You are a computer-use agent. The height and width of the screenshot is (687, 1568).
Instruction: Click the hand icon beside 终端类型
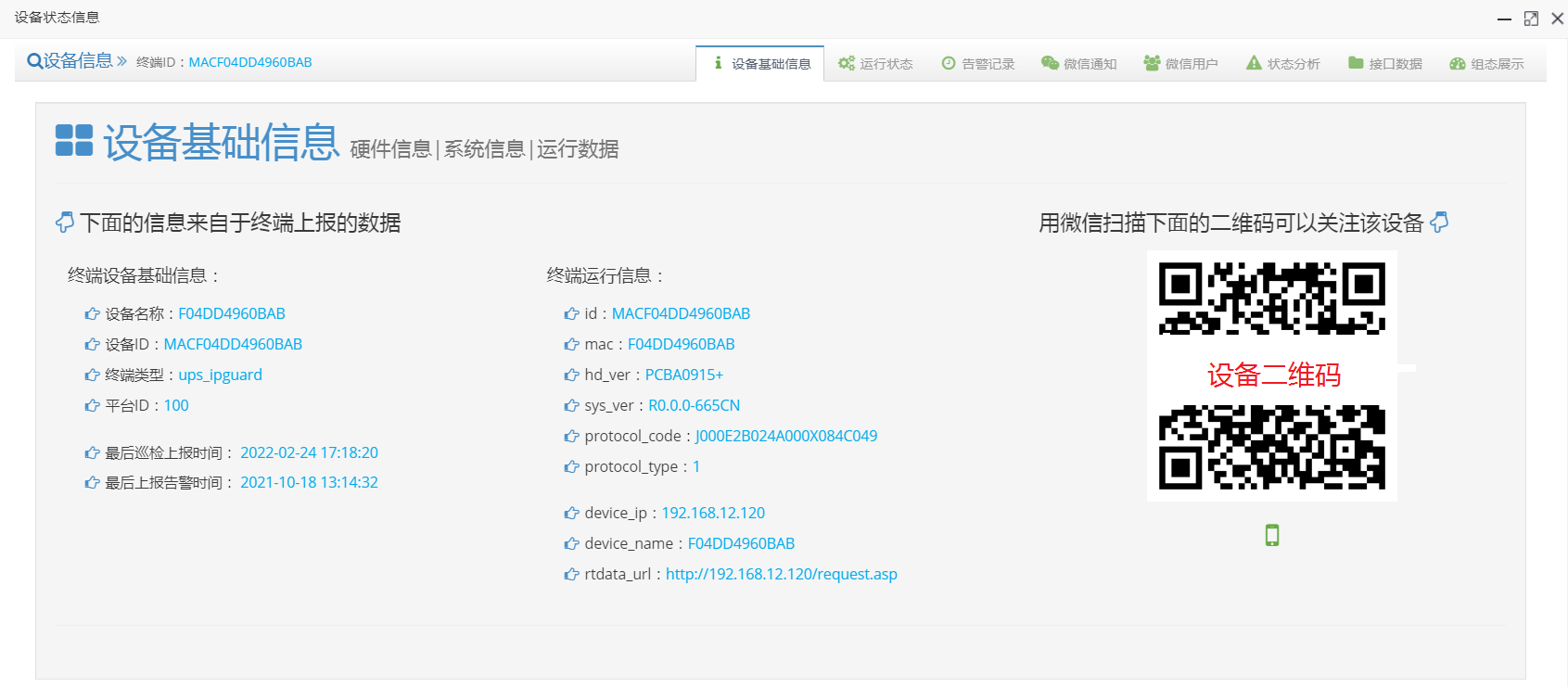(92, 375)
